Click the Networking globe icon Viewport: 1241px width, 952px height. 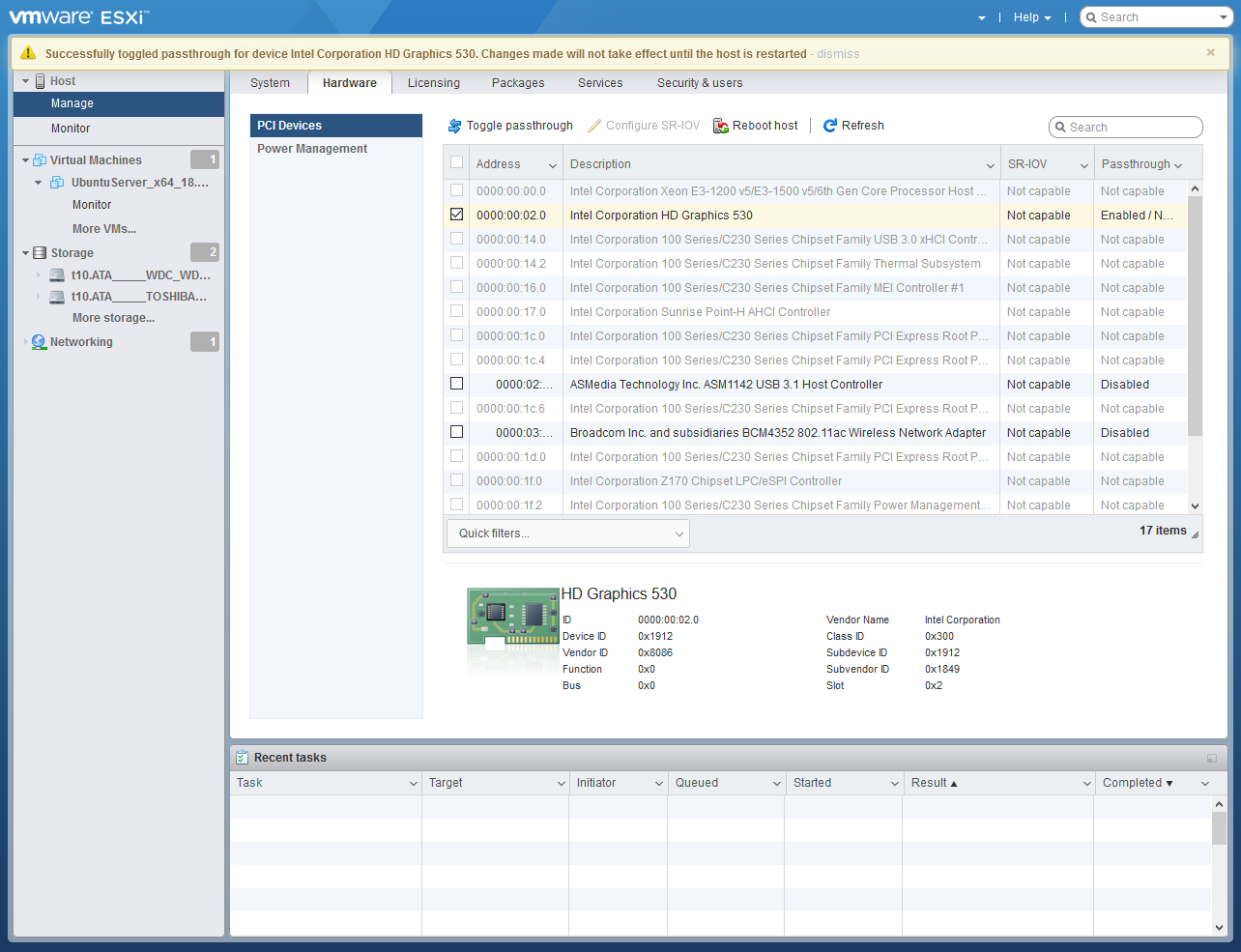39,342
